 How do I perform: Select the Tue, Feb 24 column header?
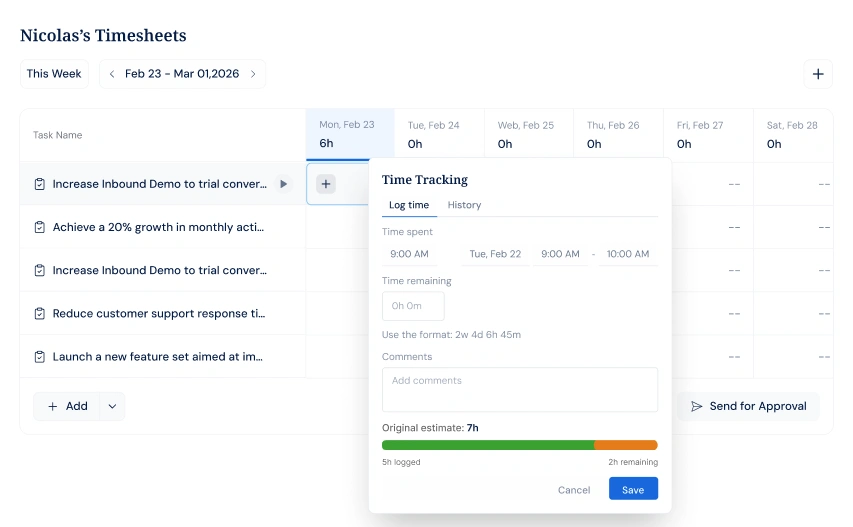point(439,134)
